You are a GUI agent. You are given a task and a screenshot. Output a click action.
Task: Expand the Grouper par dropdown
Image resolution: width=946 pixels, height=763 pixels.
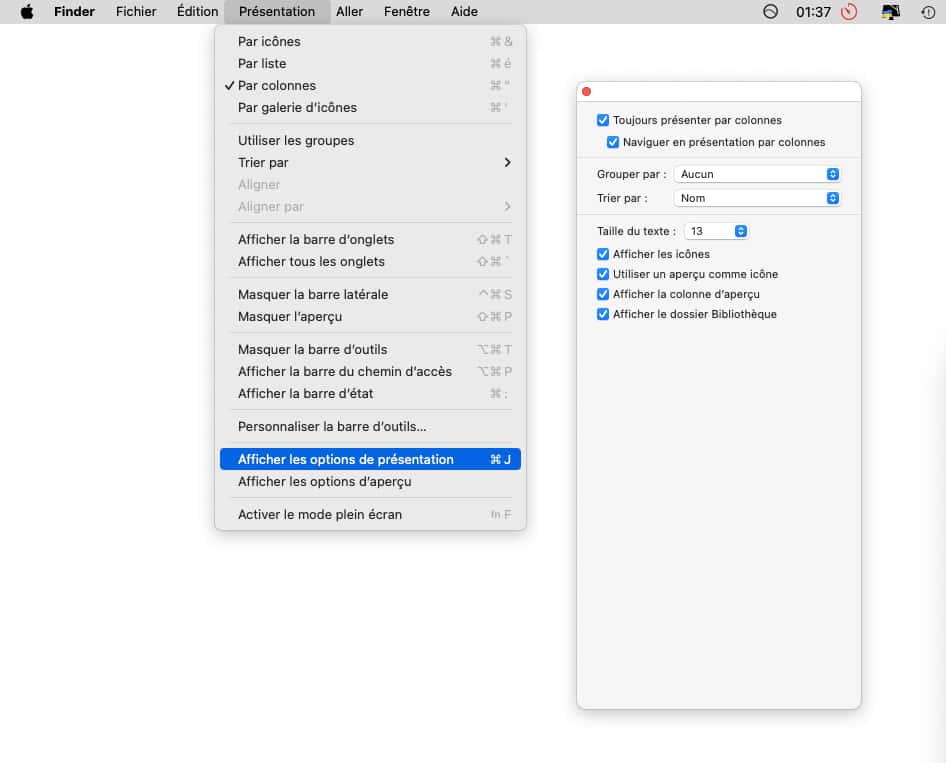(x=757, y=174)
